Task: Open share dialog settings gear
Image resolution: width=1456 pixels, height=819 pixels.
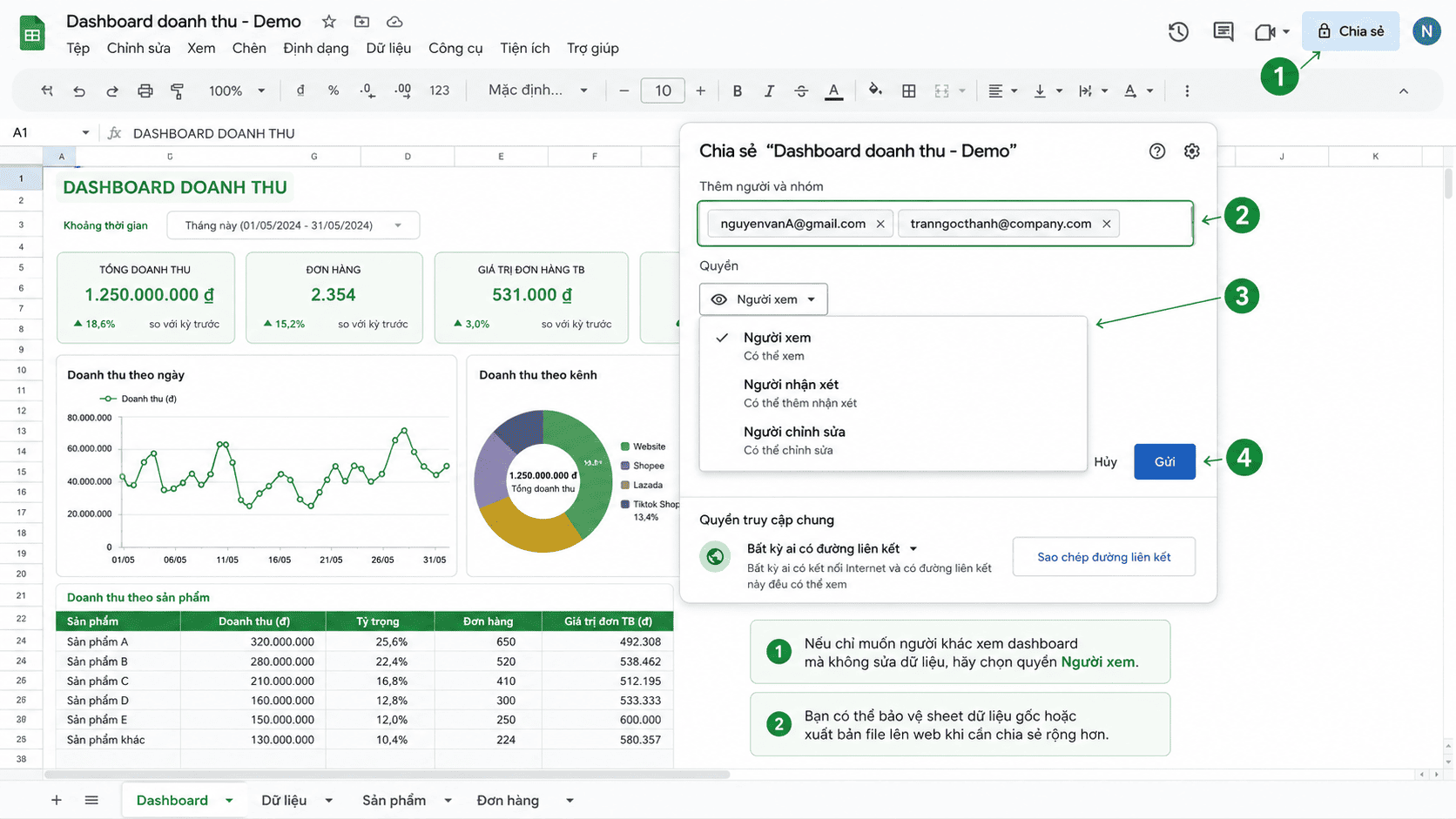Action: (x=1192, y=151)
